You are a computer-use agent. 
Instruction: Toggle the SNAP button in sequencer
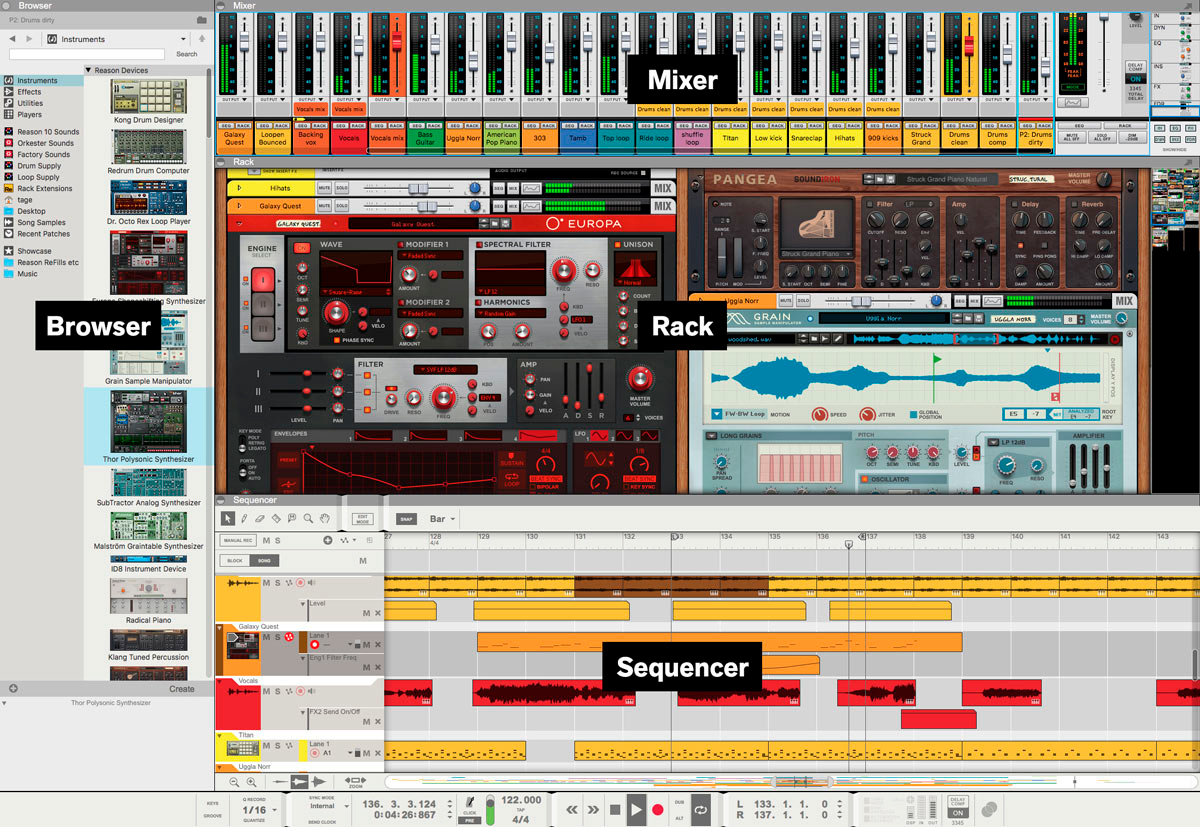406,519
